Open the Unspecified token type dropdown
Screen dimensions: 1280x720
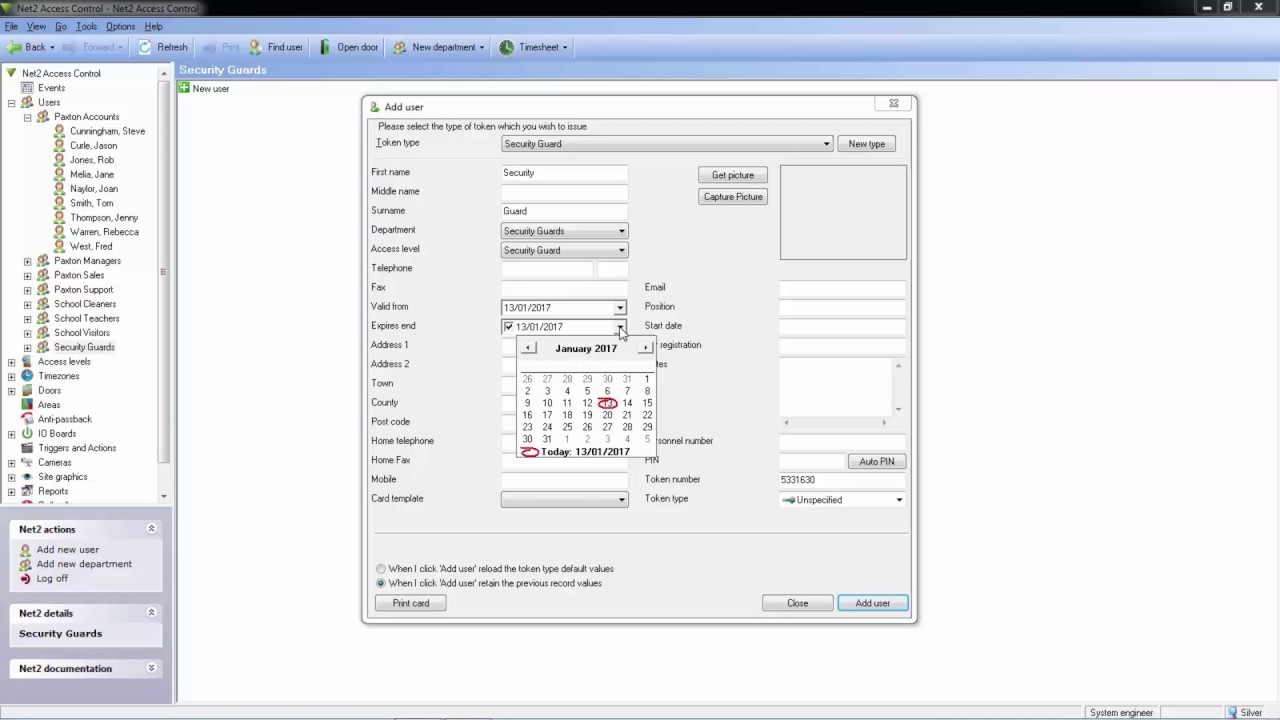pyautogui.click(x=899, y=500)
